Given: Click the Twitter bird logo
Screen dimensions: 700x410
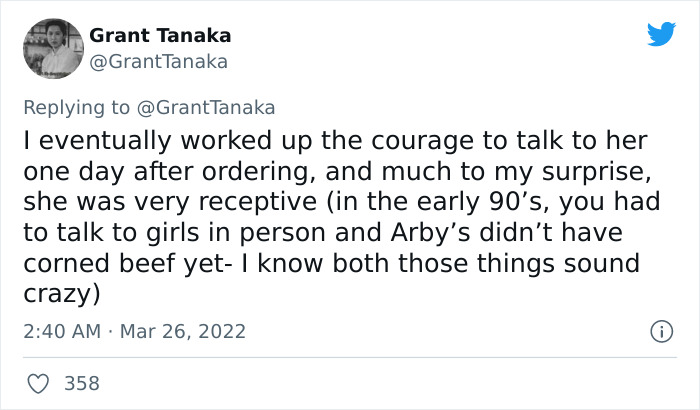Looking at the screenshot, I should click(661, 35).
